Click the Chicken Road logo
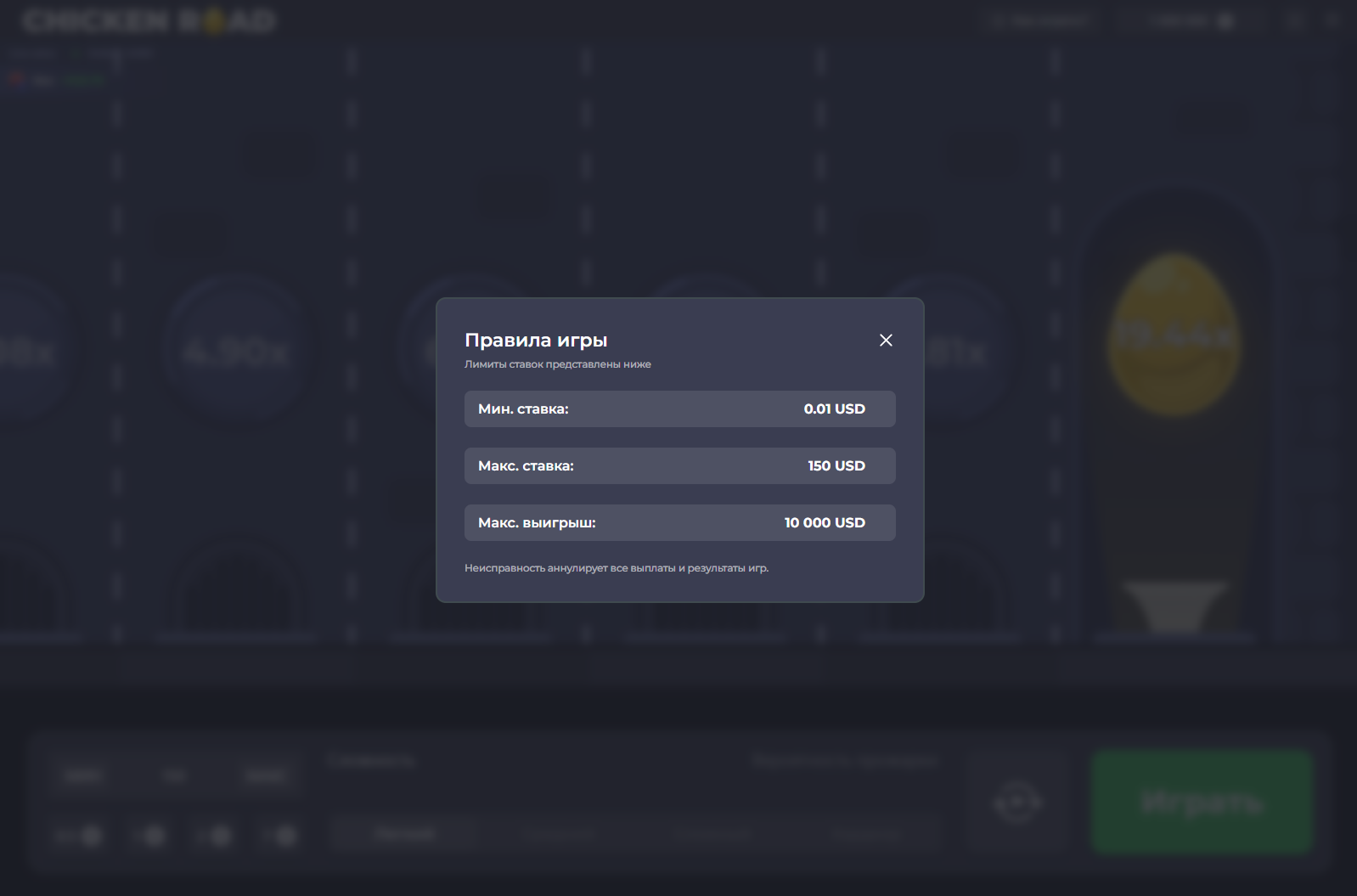The width and height of the screenshot is (1357, 896). click(x=149, y=21)
